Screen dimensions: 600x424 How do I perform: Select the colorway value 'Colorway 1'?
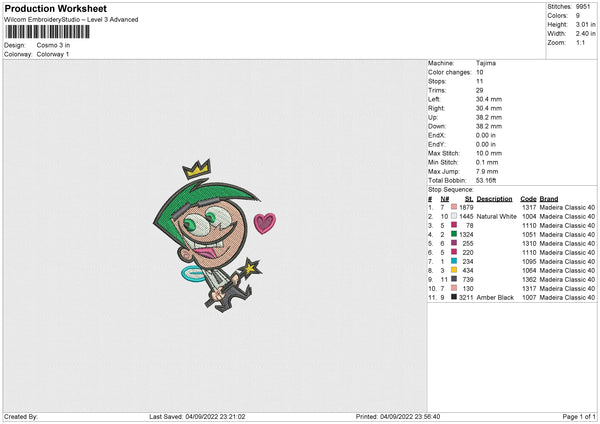[53, 54]
